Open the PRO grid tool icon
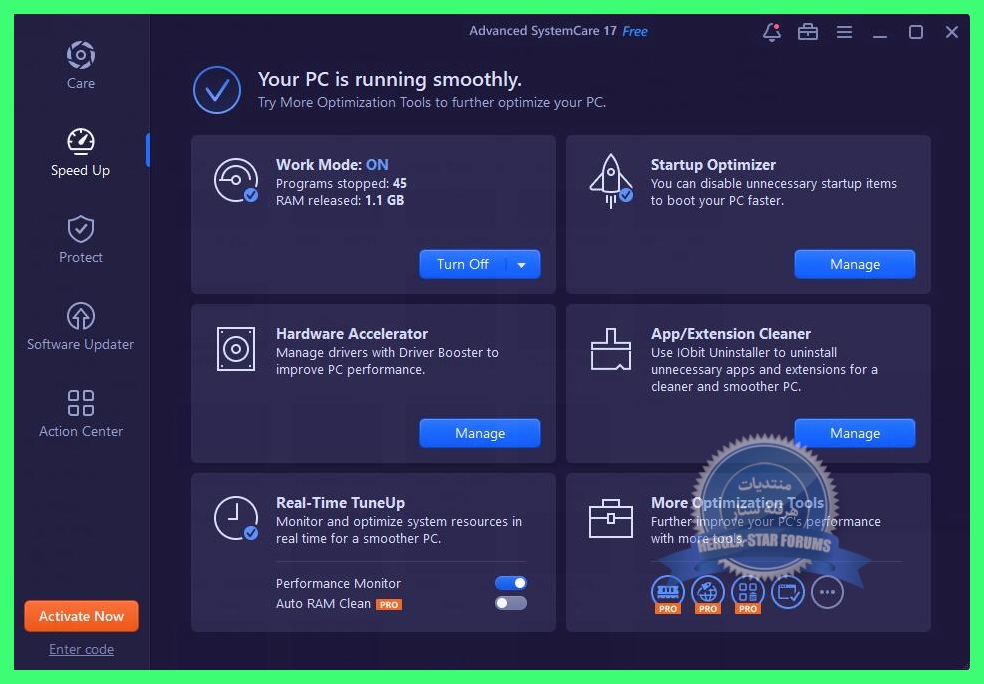 click(747, 593)
